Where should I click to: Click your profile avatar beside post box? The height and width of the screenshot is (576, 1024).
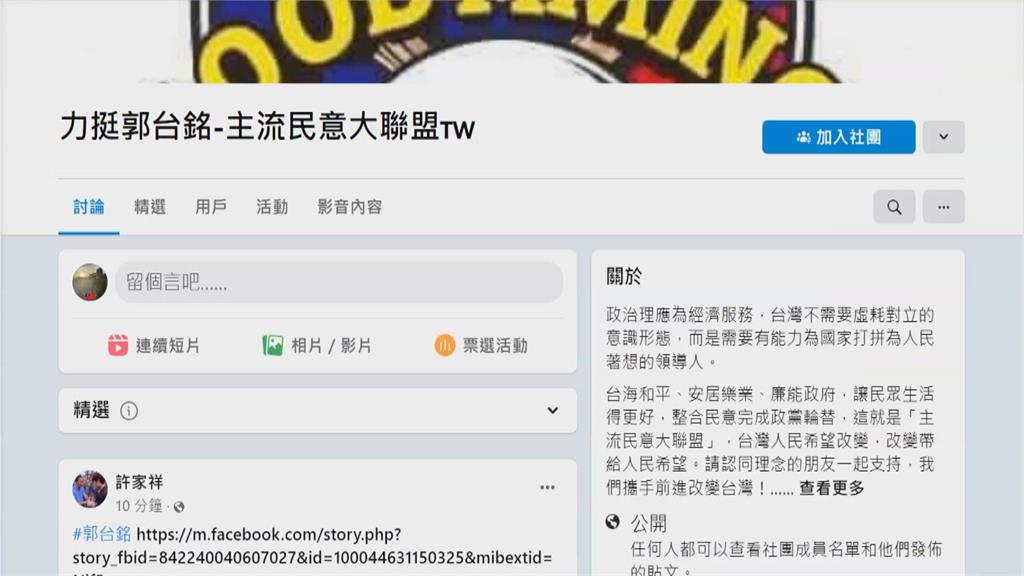89,282
